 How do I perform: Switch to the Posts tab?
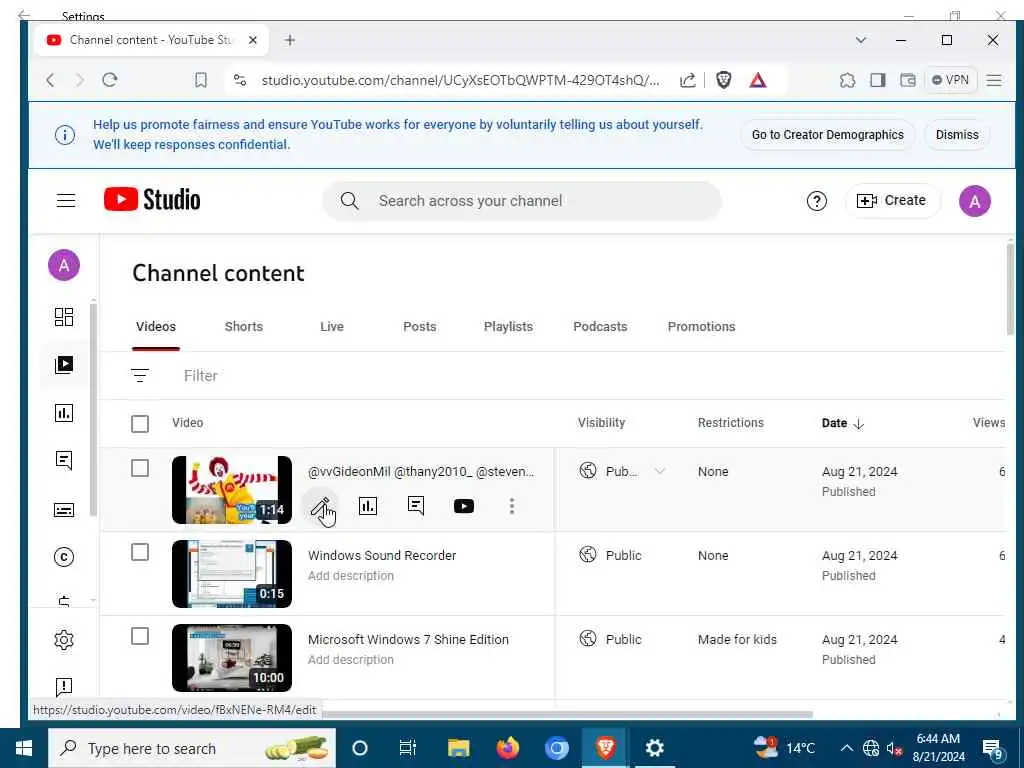point(419,327)
